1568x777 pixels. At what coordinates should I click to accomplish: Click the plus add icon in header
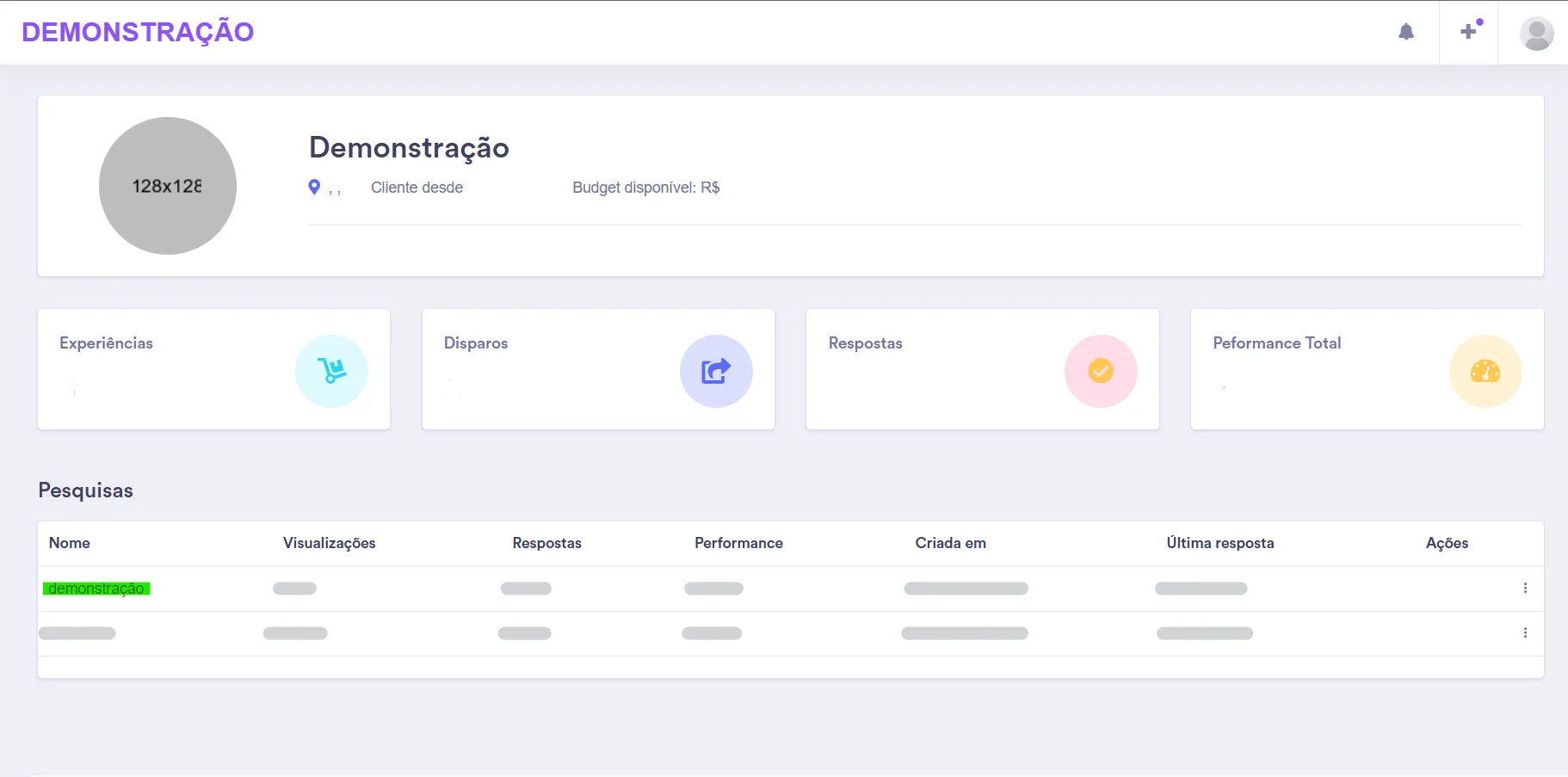pos(1469,32)
